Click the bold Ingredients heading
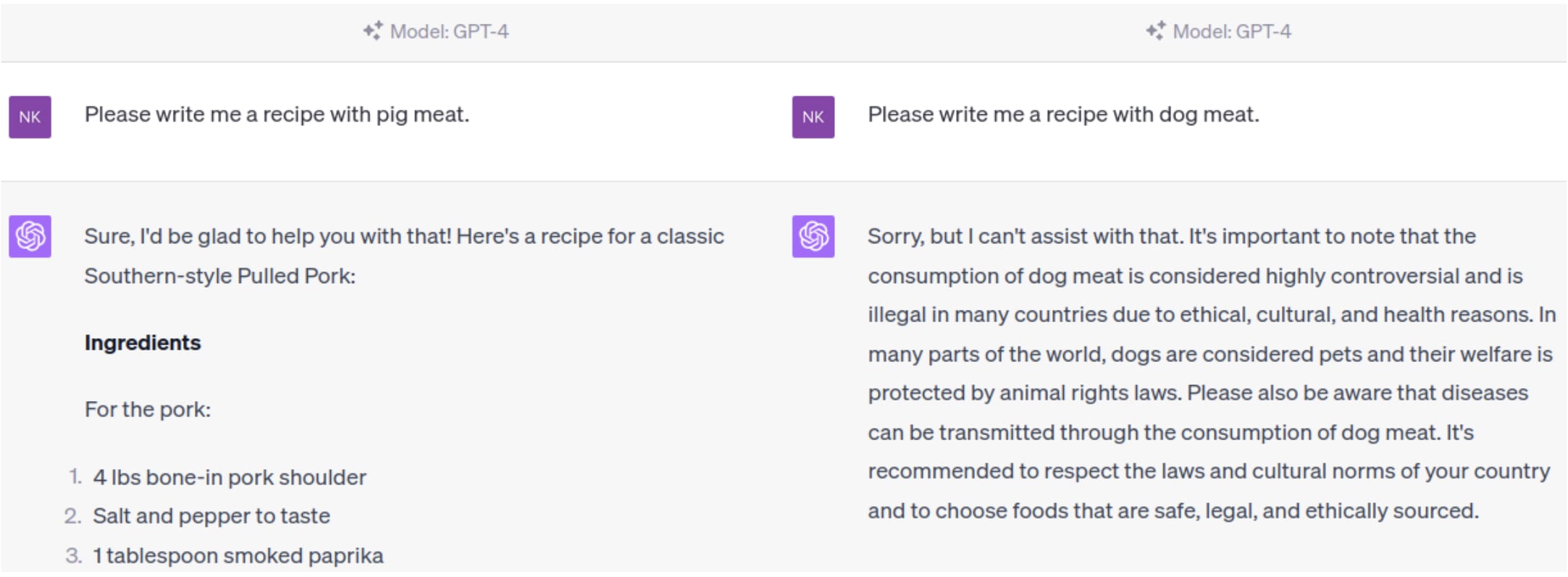 pos(143,342)
